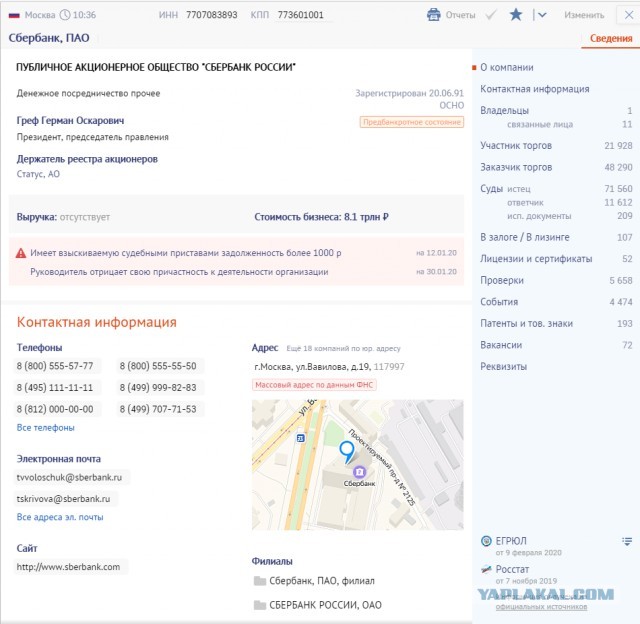Open the Суды section
This screenshot has width=640, height=624.
click(x=491, y=189)
